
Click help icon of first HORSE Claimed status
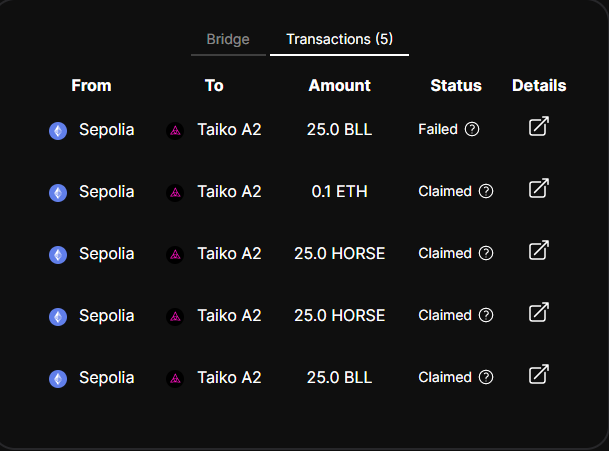coord(486,253)
